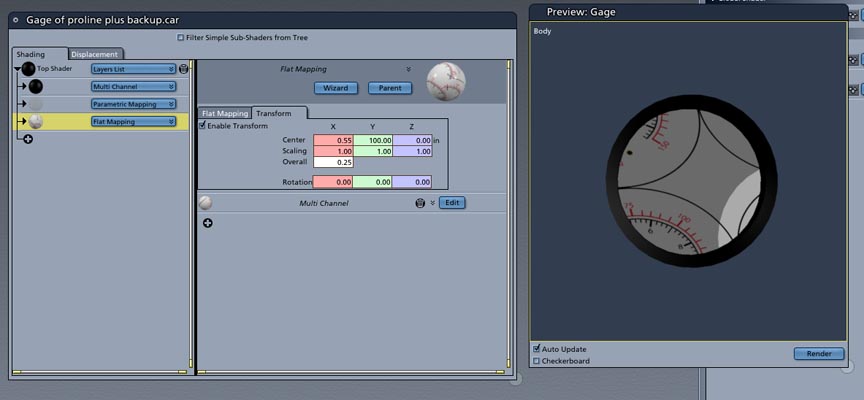
Task: Disable the Enable Transform checkbox
Action: pos(203,126)
